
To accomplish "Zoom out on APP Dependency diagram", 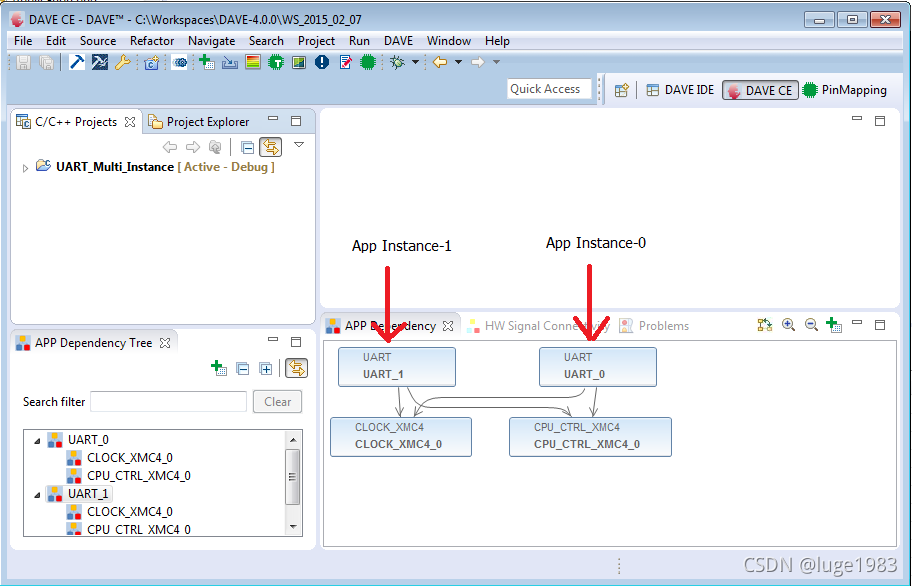I will pos(811,325).
